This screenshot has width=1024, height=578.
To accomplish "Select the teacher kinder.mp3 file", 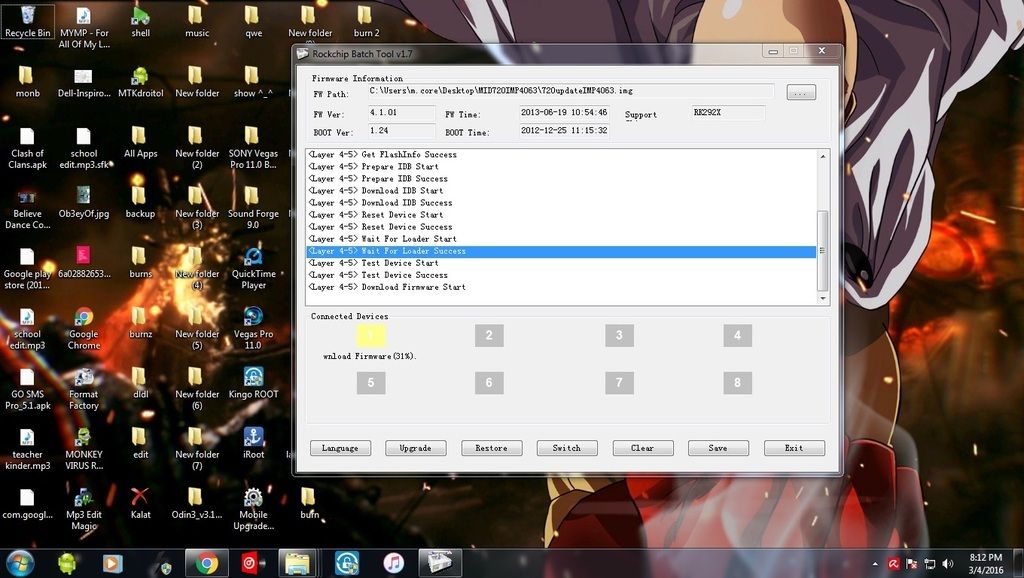I will [x=27, y=449].
